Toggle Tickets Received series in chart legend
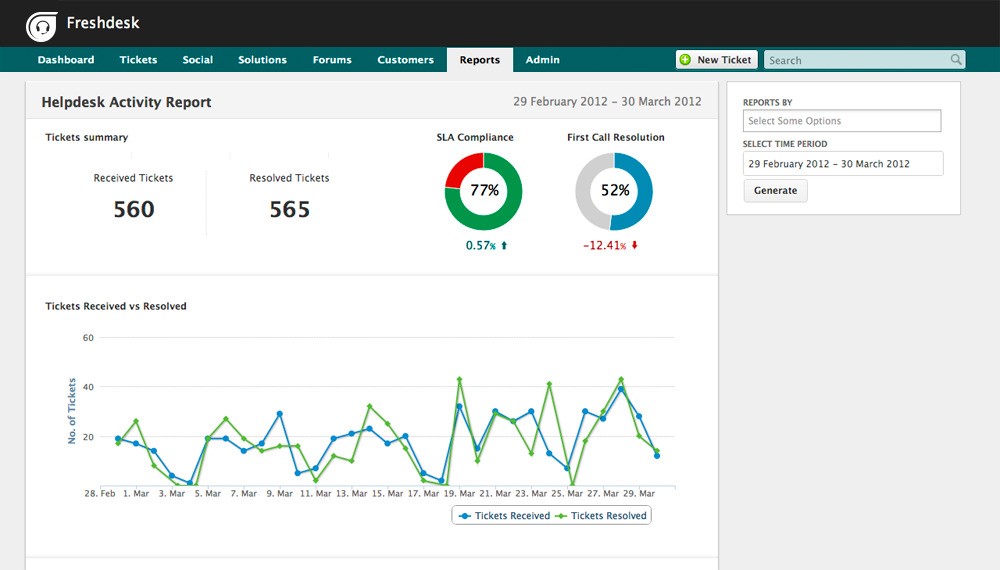 coord(504,516)
